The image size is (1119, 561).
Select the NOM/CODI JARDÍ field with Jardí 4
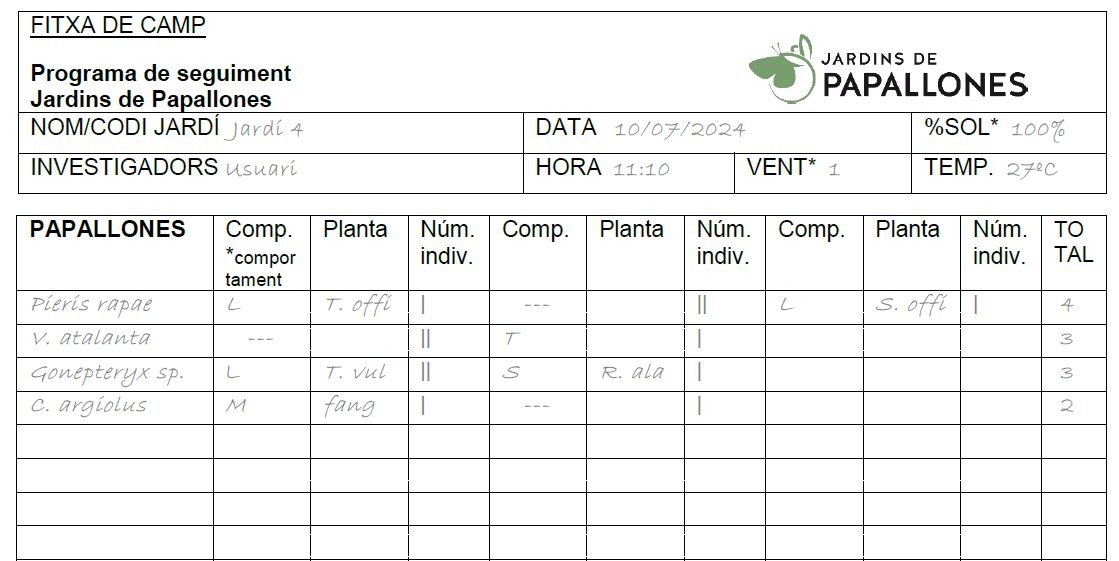coord(271,133)
